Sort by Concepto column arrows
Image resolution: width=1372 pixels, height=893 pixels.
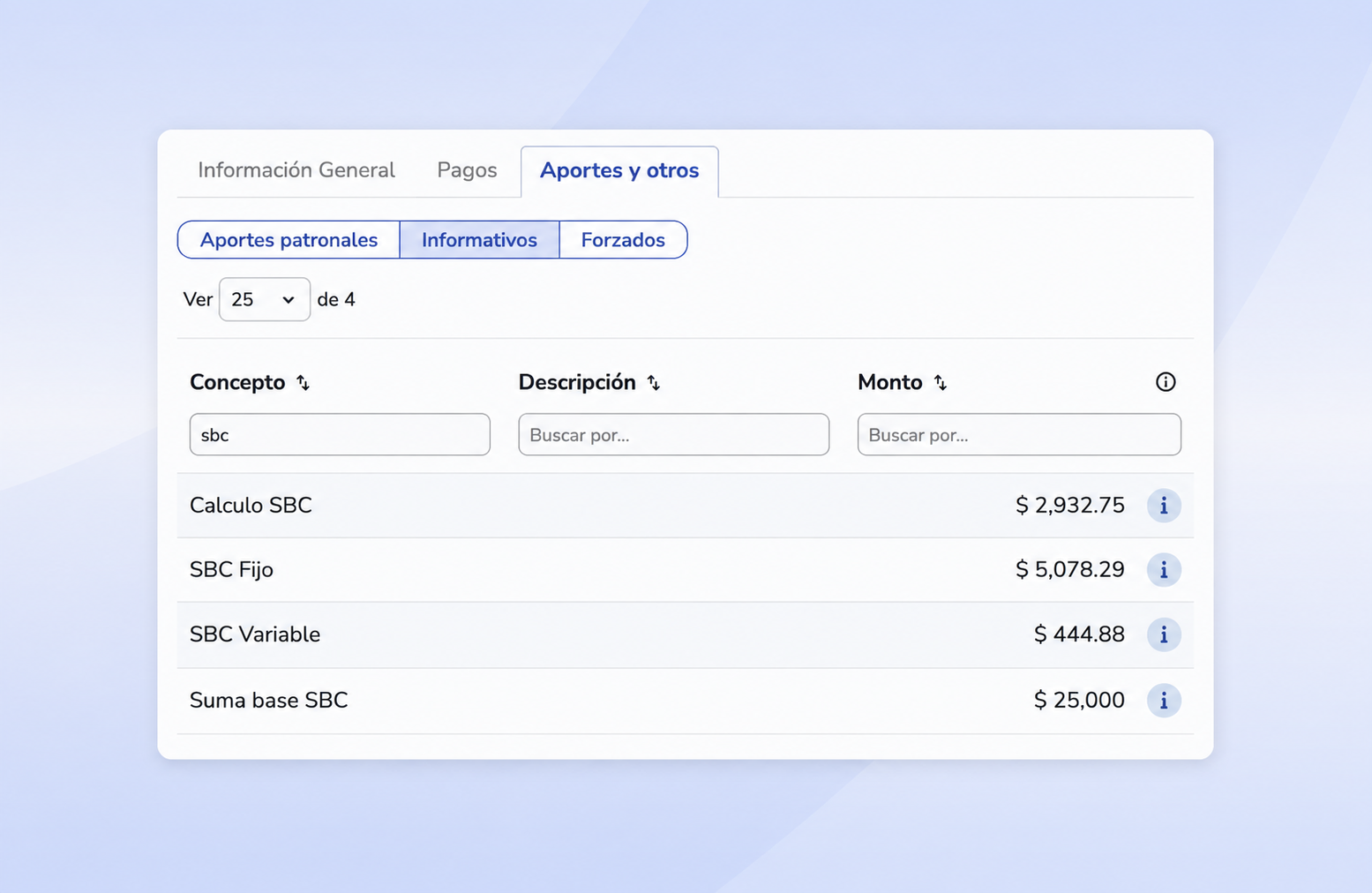(x=303, y=383)
